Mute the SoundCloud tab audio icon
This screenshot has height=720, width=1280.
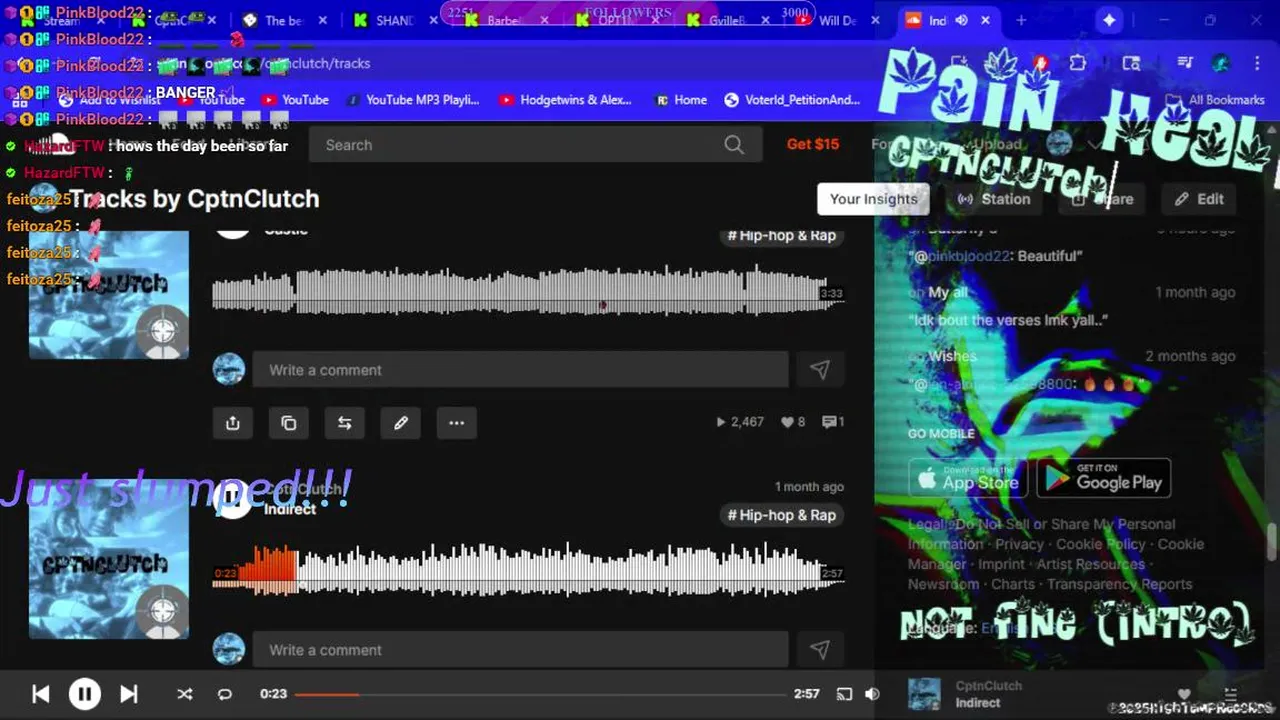tap(961, 20)
